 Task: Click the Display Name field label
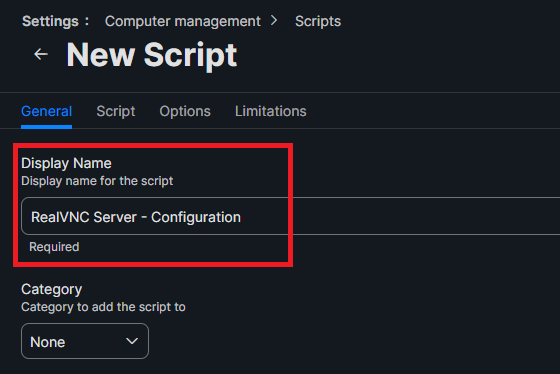point(66,163)
